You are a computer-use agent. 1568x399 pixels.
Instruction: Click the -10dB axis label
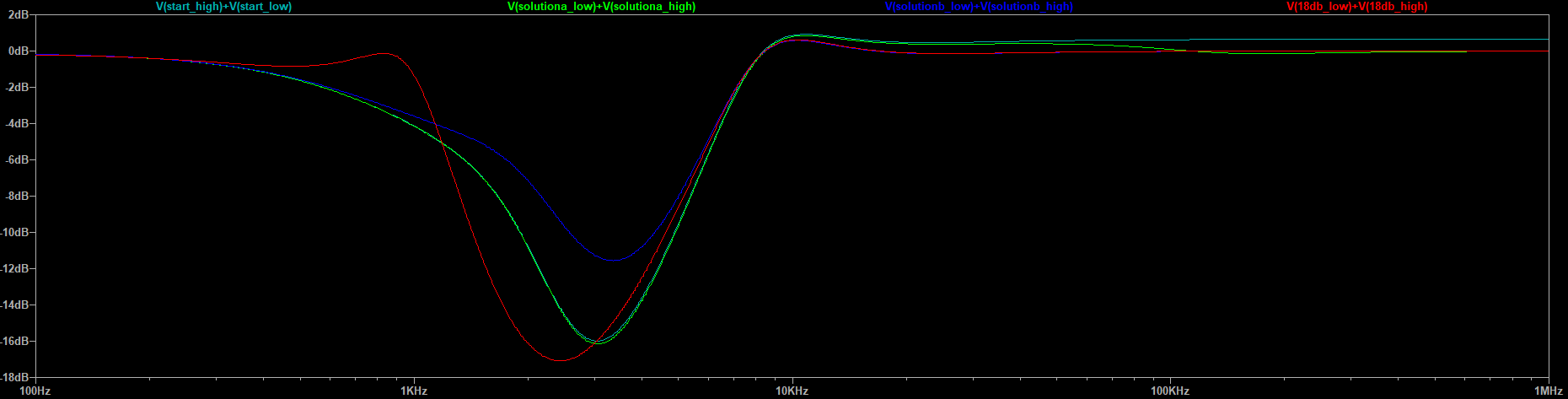[x=14, y=233]
